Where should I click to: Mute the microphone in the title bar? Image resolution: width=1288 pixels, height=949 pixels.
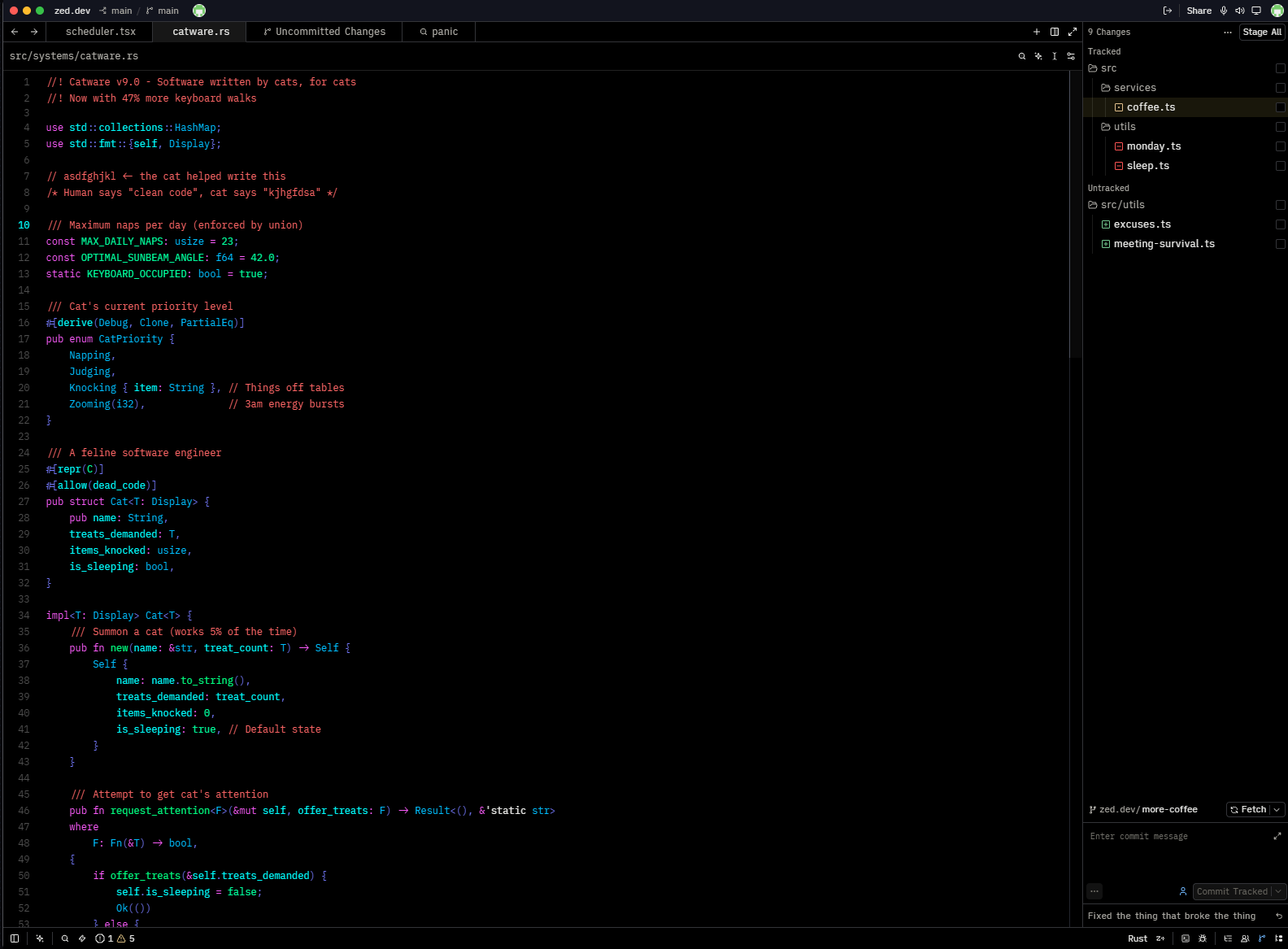coord(1224,11)
